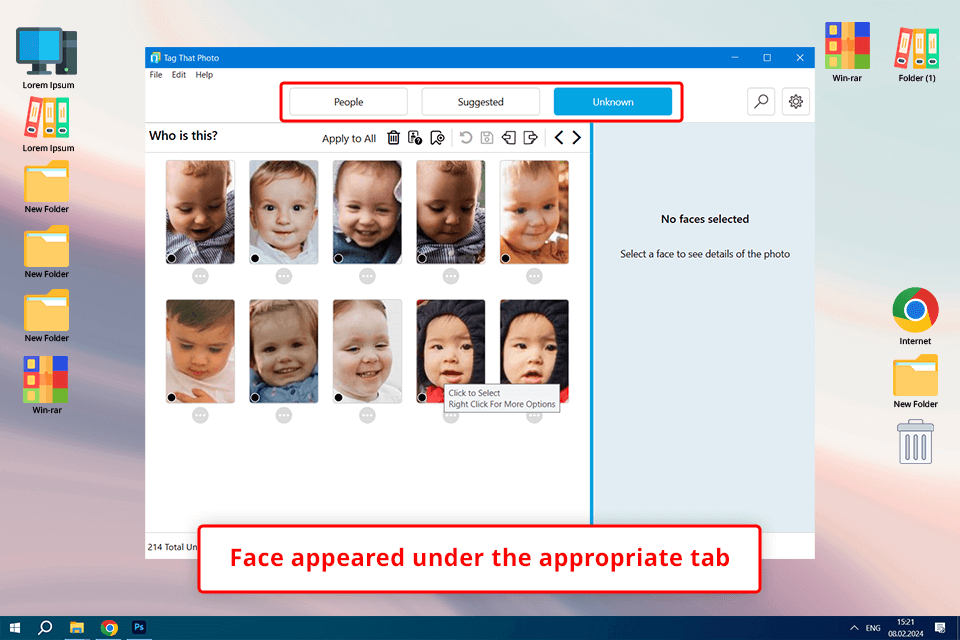Image resolution: width=960 pixels, height=640 pixels.
Task: Toggle selection dot on denim-shirt baby face
Action: pos(255,397)
